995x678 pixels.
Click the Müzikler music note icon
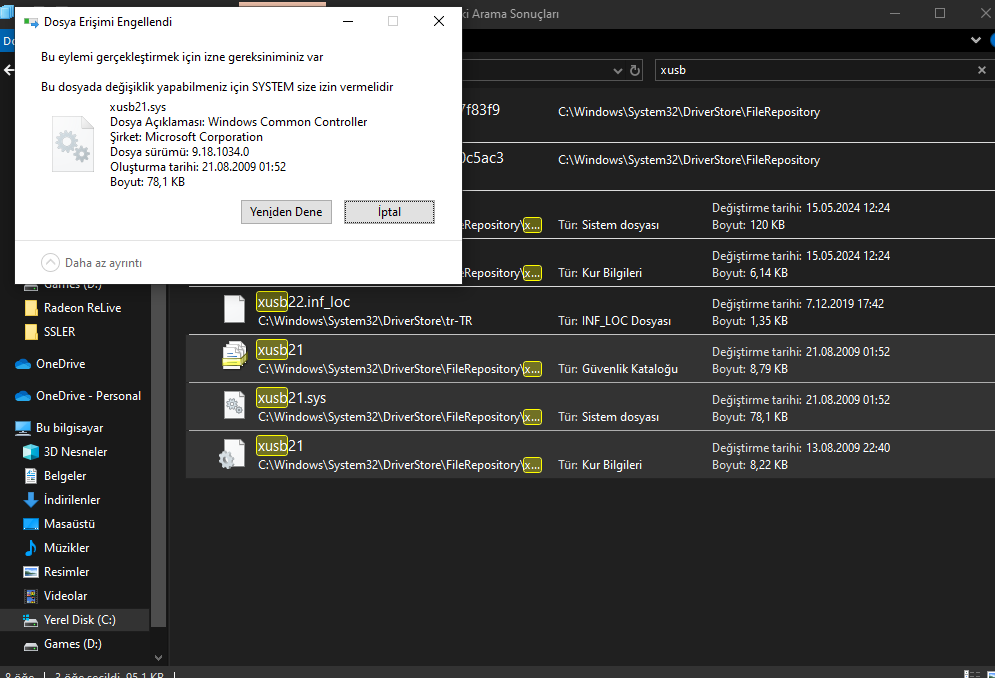[x=30, y=548]
